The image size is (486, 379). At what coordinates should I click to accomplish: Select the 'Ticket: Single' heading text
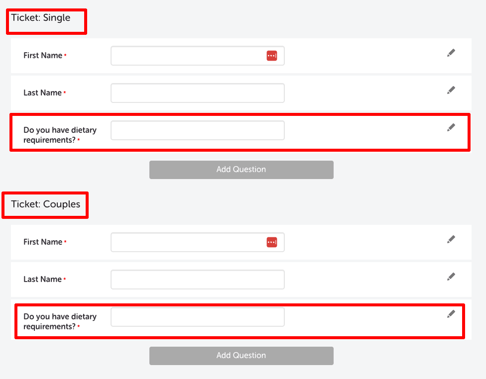(x=41, y=18)
